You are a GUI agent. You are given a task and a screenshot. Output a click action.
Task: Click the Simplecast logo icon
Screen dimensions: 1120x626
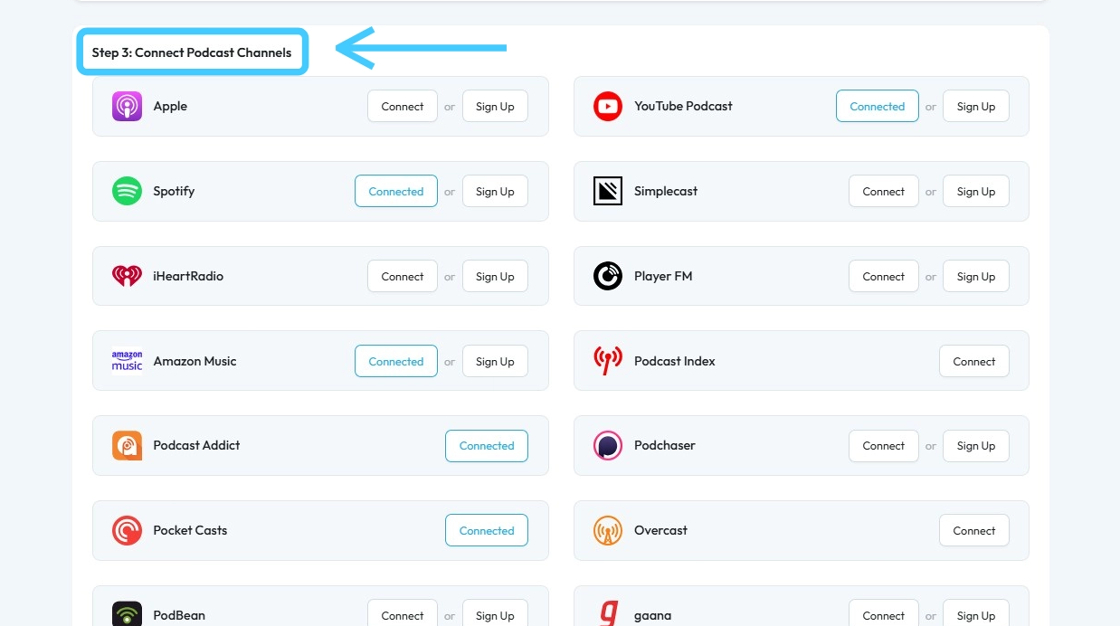pyautogui.click(x=608, y=191)
